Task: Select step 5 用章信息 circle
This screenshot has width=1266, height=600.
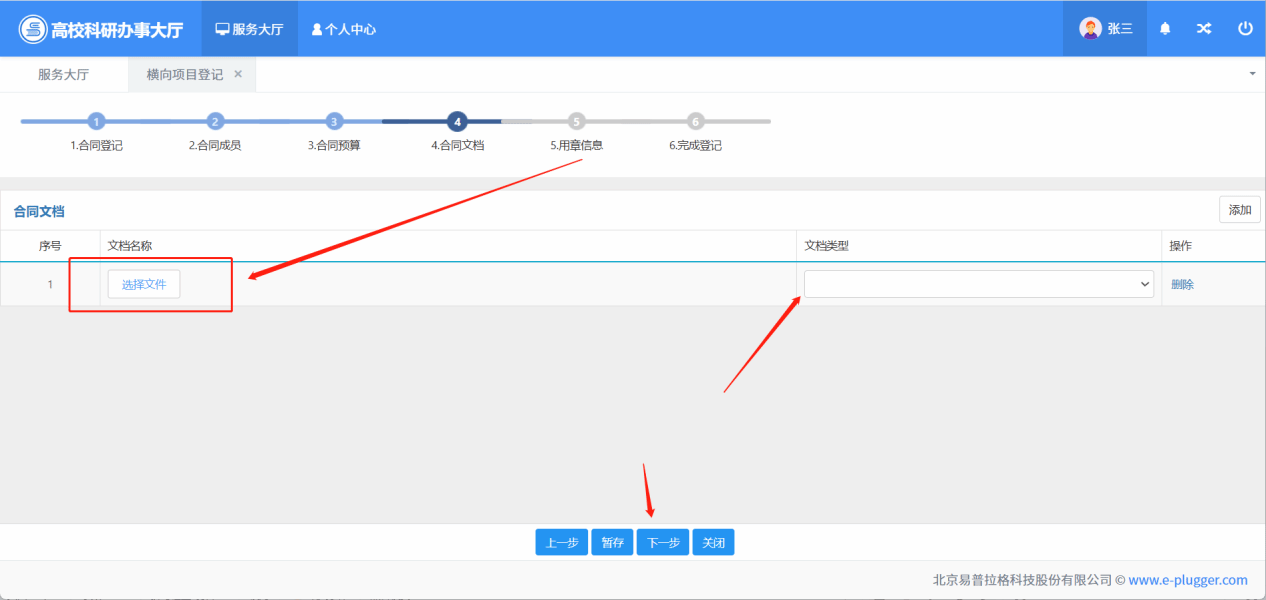Action: point(576,122)
